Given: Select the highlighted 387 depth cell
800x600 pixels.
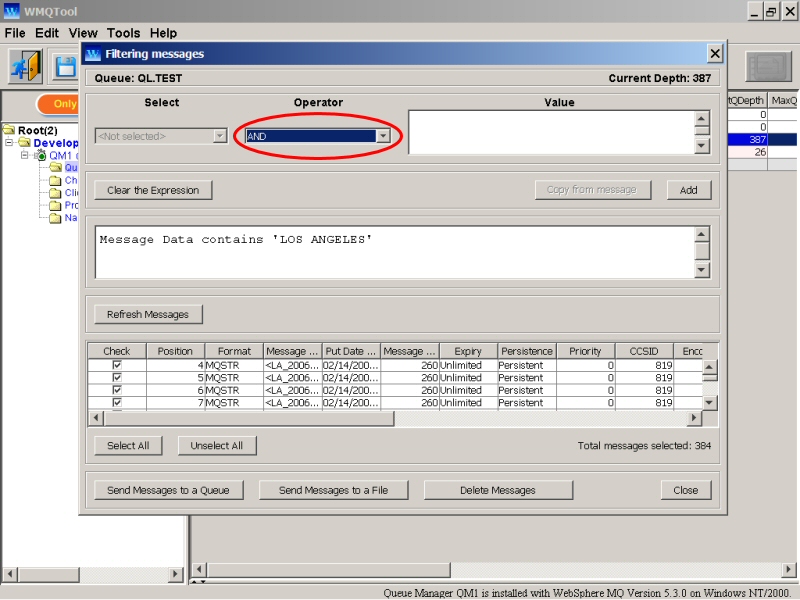Looking at the screenshot, I should (x=747, y=139).
